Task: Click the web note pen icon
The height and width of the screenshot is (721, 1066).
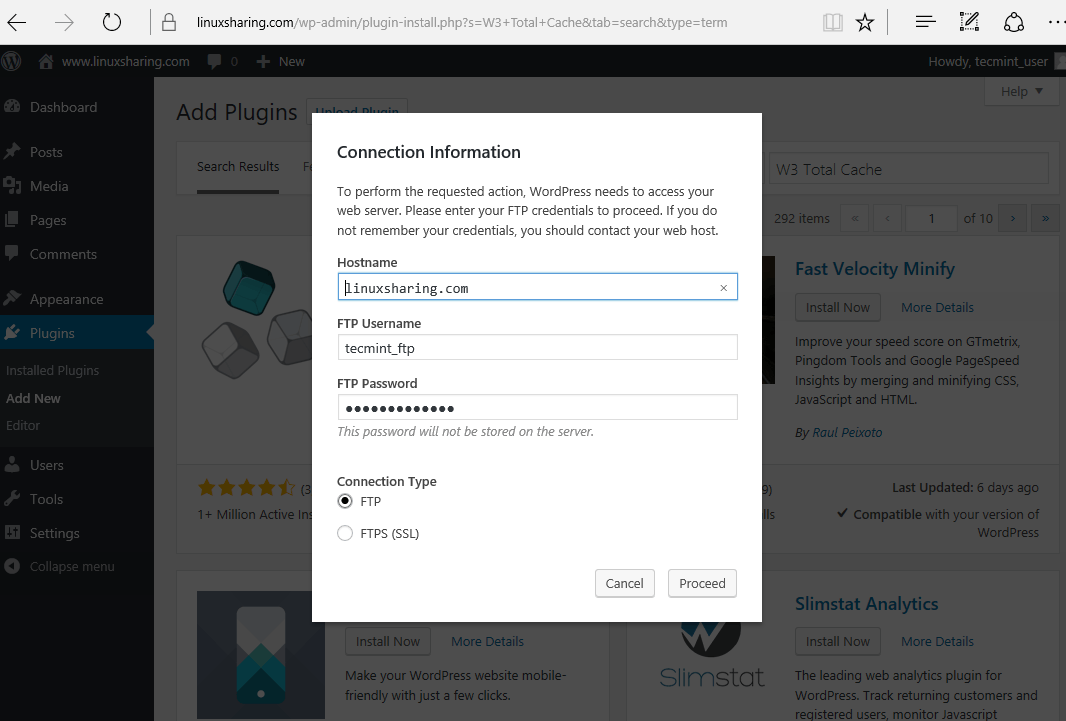Action: pos(969,22)
